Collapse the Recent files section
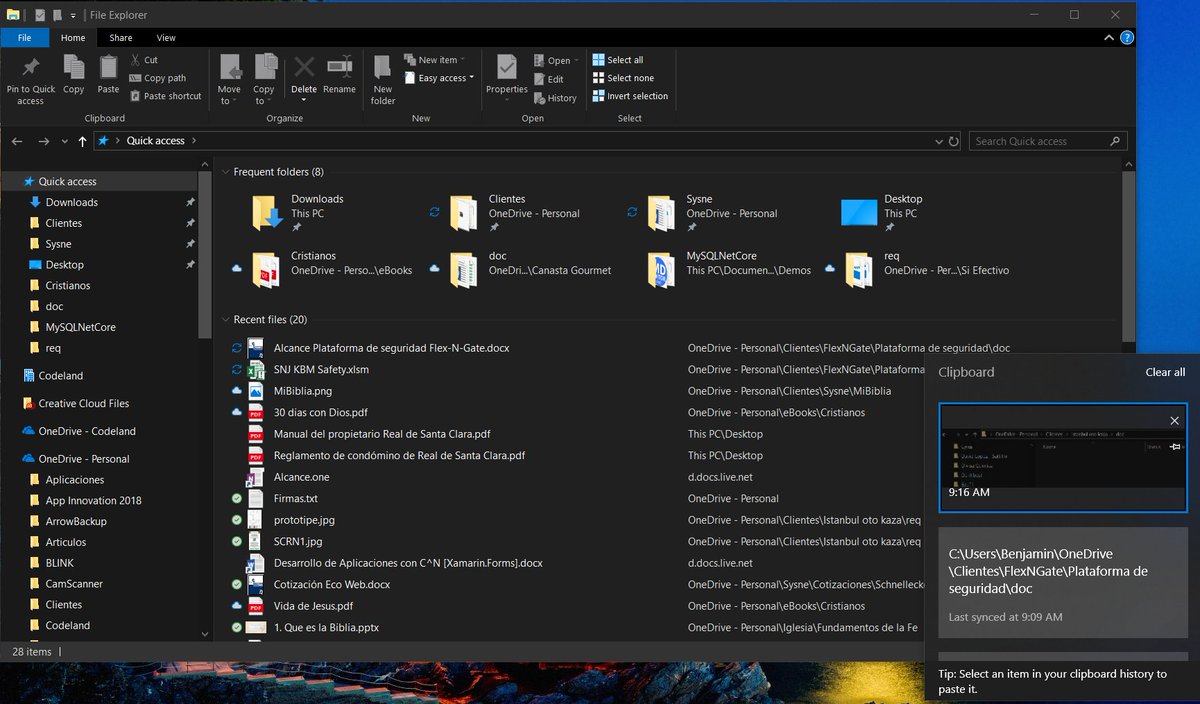This screenshot has width=1200, height=704. point(224,319)
